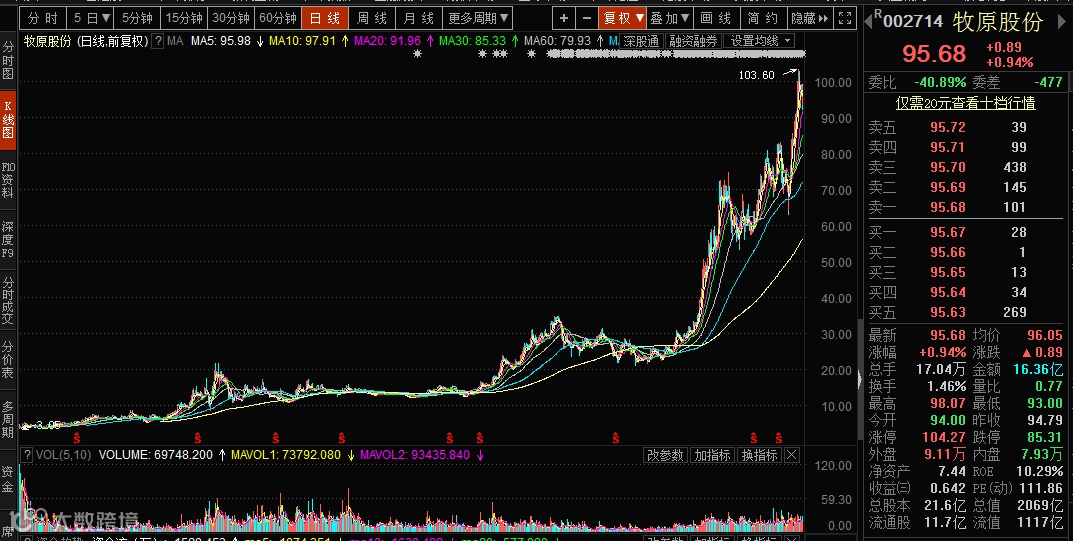Click the 103.60 high price label on chart
The image size is (1073, 541).
757,75
